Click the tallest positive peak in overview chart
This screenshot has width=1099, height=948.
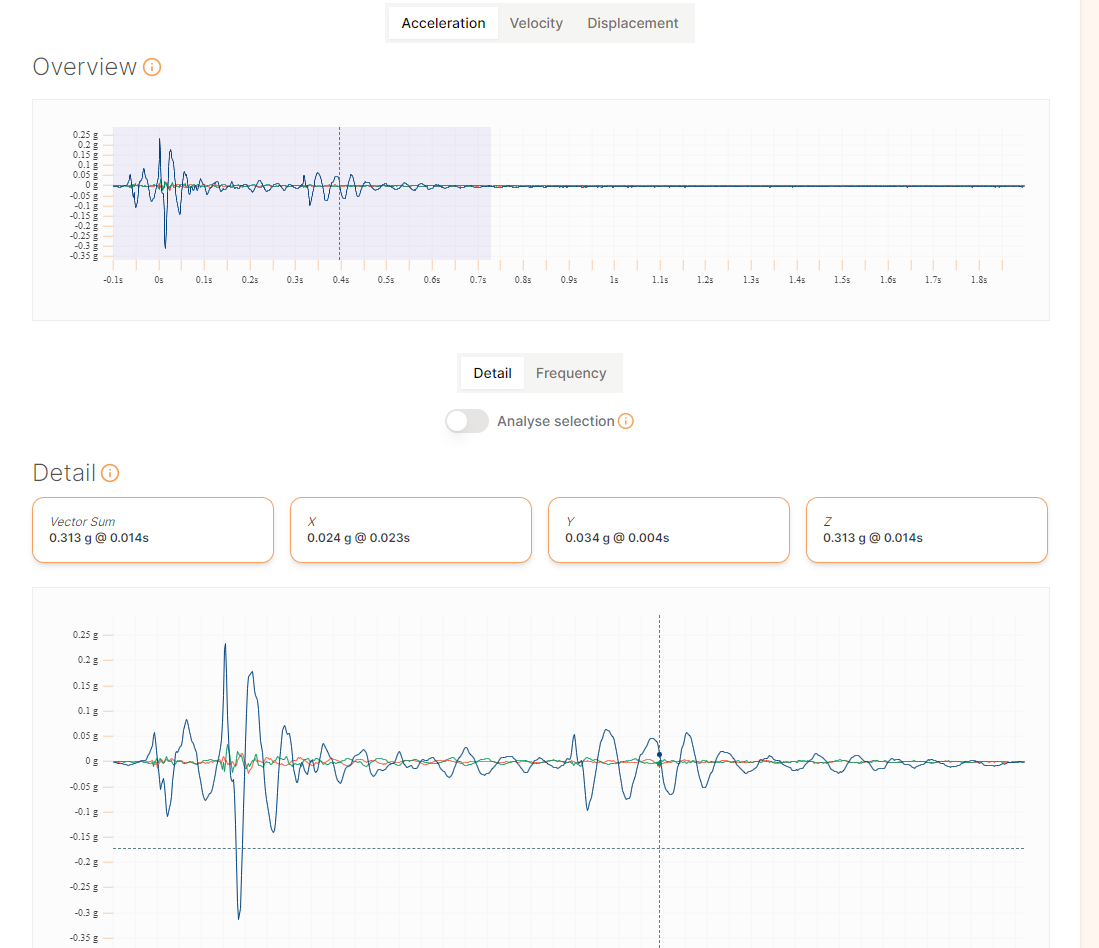point(160,140)
